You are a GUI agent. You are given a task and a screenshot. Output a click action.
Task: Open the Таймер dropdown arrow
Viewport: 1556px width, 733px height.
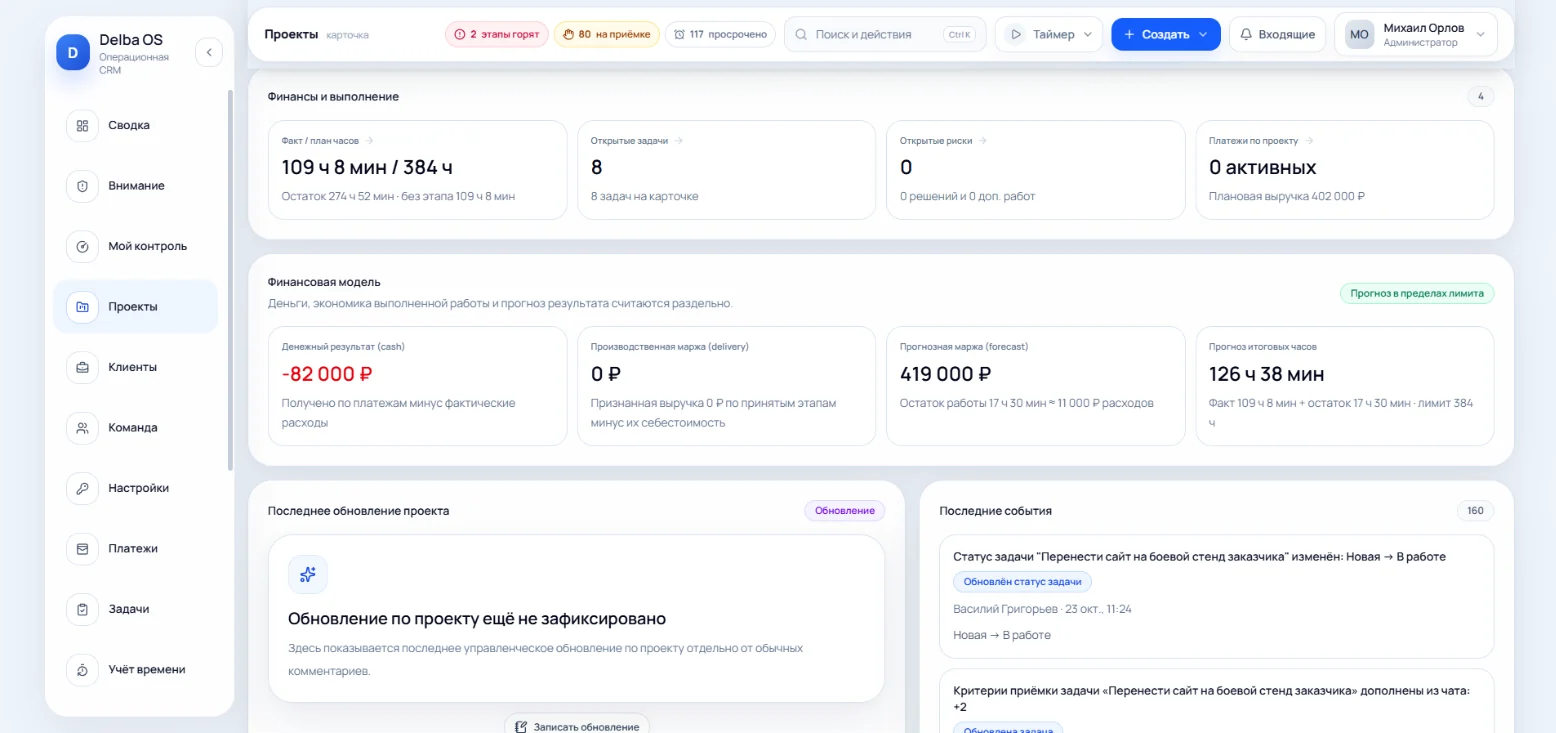tap(1088, 34)
